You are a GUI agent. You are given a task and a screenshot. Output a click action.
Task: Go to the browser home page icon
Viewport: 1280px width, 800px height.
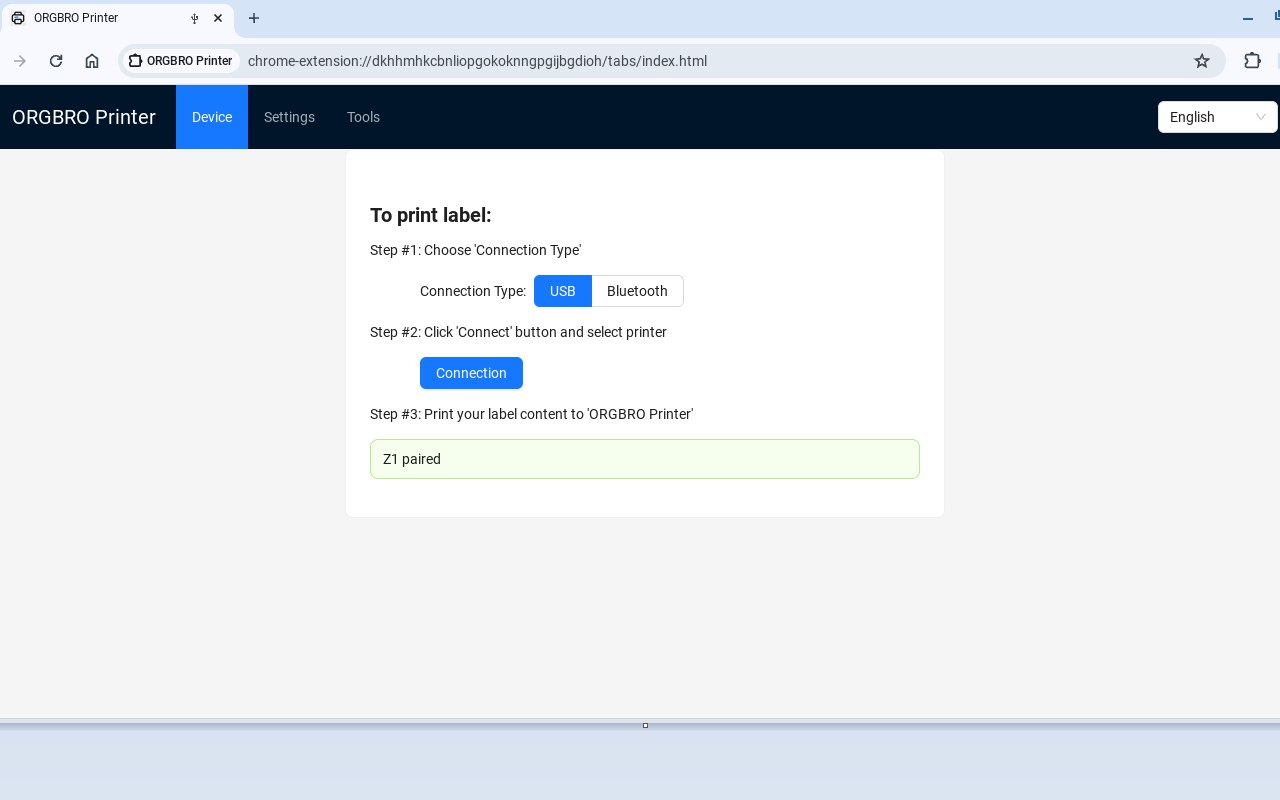(92, 61)
